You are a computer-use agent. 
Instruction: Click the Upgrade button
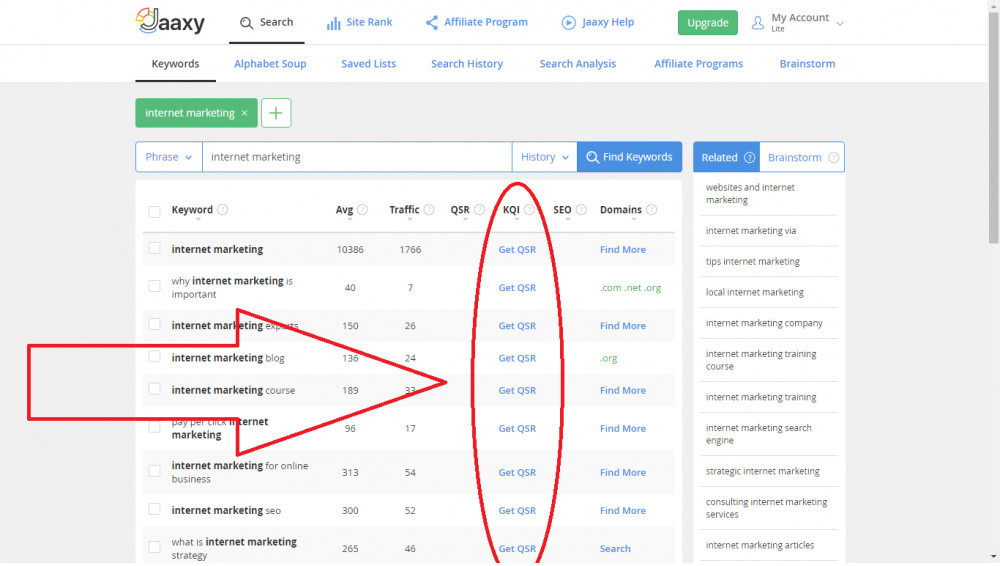[x=707, y=22]
